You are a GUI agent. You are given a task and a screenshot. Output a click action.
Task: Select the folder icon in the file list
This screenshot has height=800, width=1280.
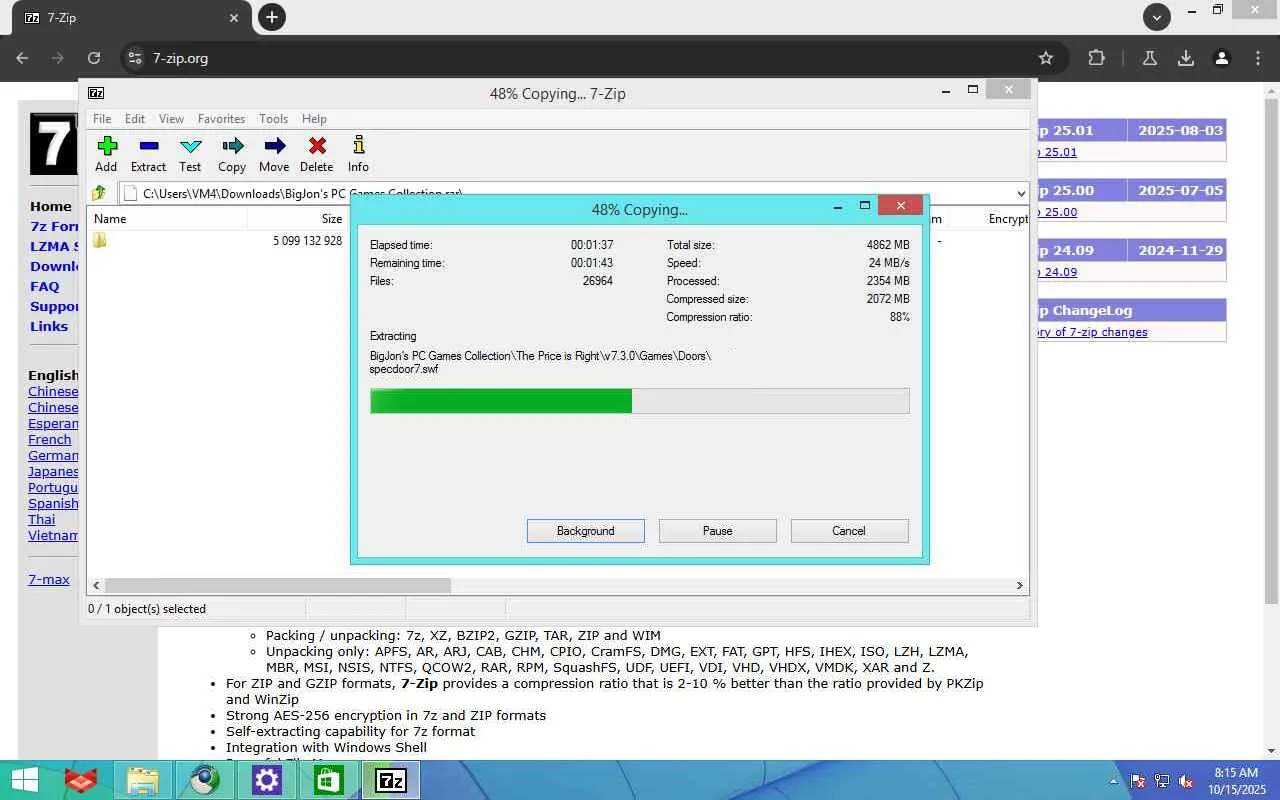point(100,240)
